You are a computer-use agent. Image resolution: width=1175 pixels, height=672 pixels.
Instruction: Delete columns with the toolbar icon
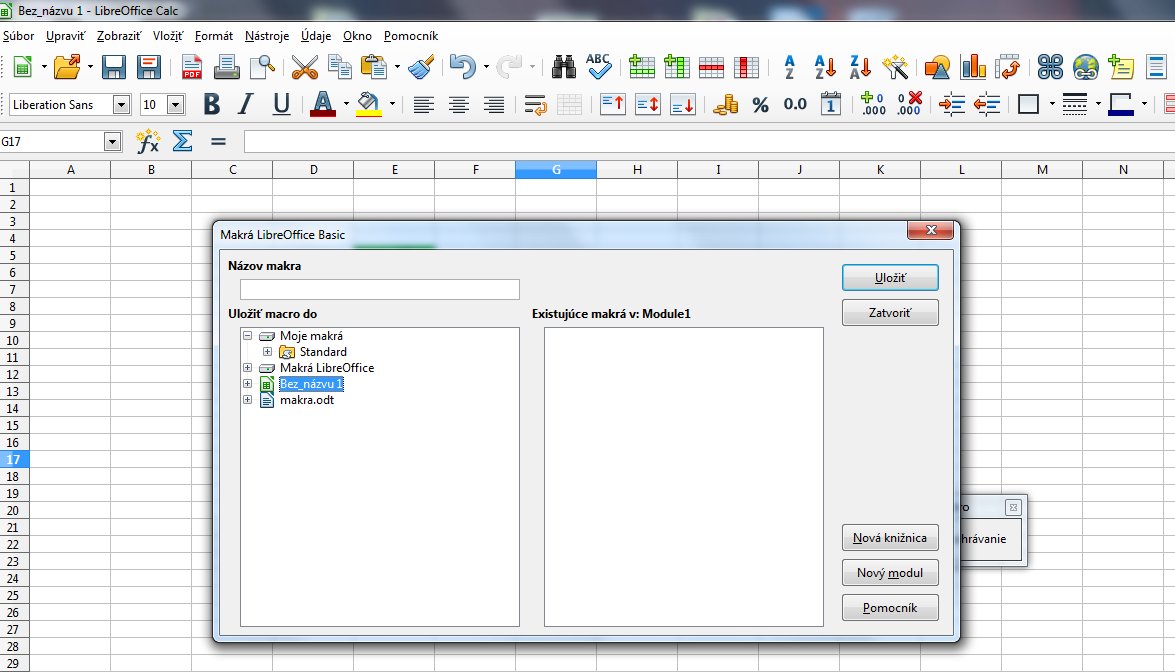tap(746, 67)
